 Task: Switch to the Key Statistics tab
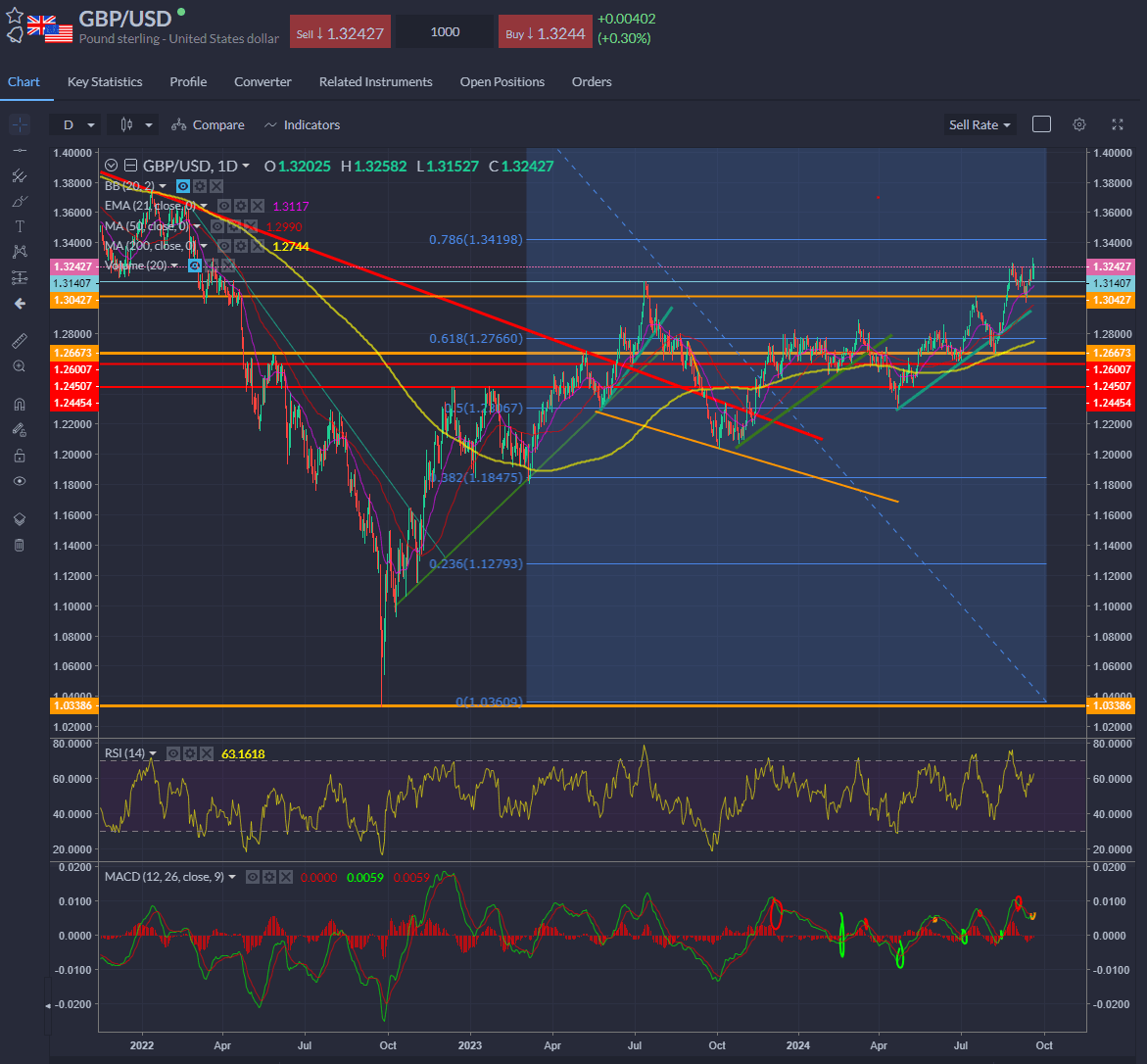tap(105, 82)
